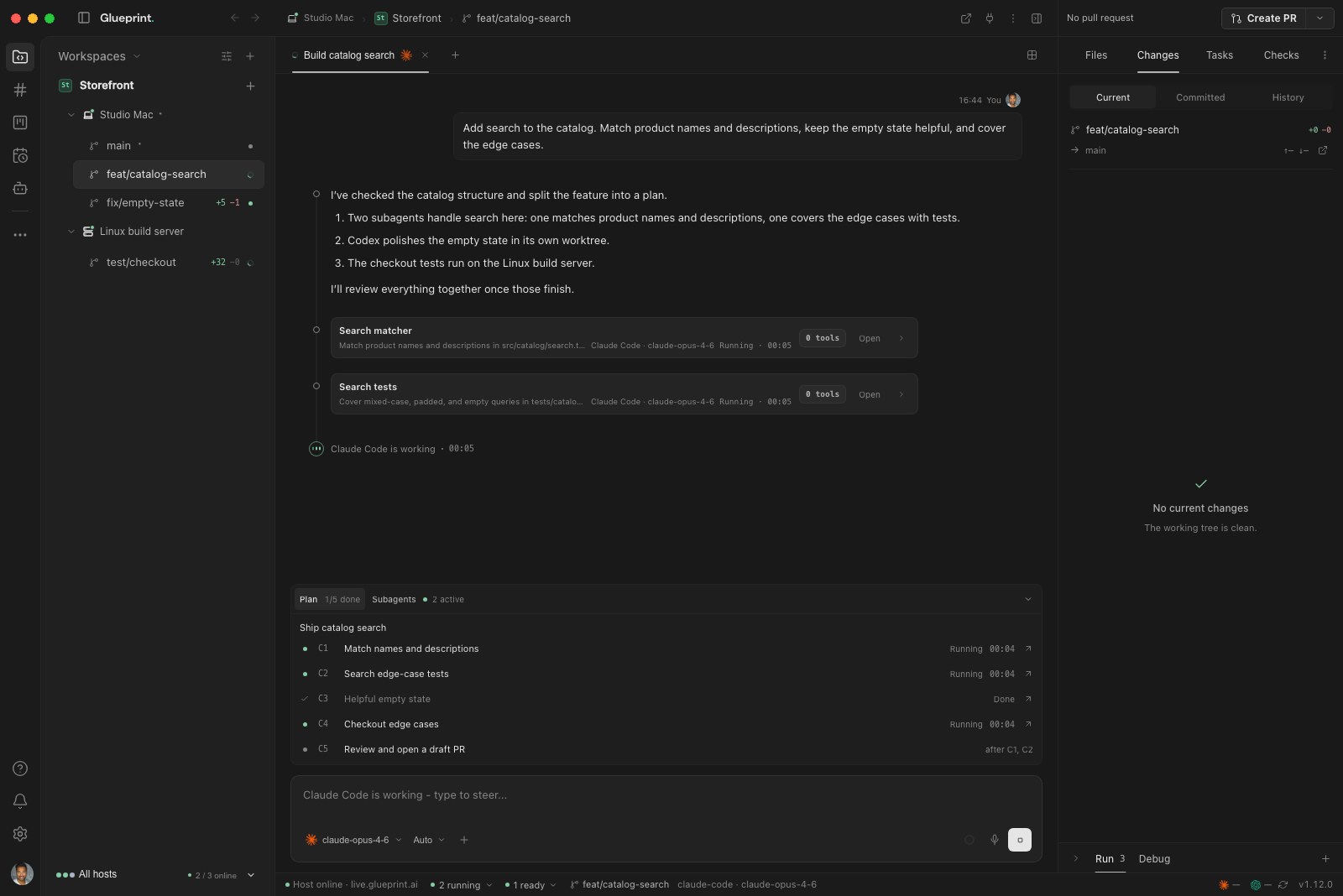Switch to the Tasks tab
Image resolution: width=1343 pixels, height=896 pixels.
[1220, 55]
